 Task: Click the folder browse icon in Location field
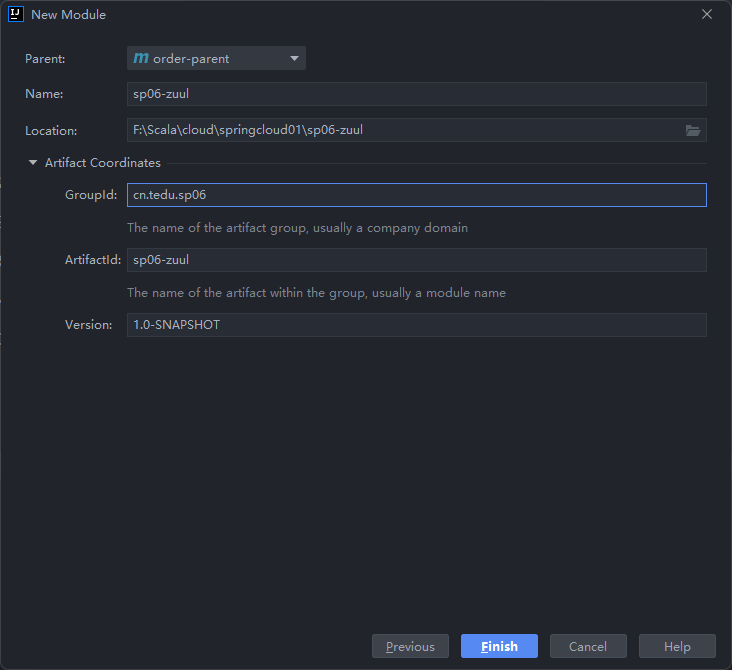pos(693,130)
